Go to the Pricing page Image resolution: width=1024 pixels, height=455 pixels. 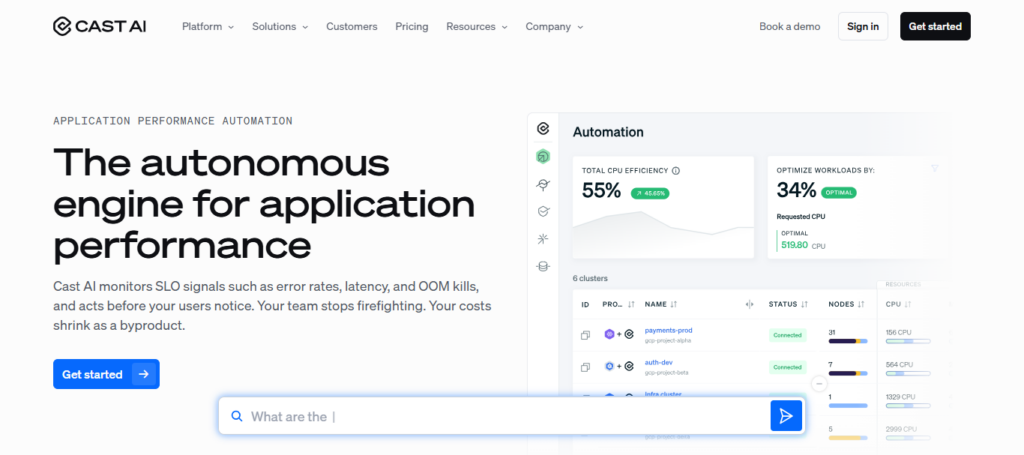pyautogui.click(x=411, y=27)
